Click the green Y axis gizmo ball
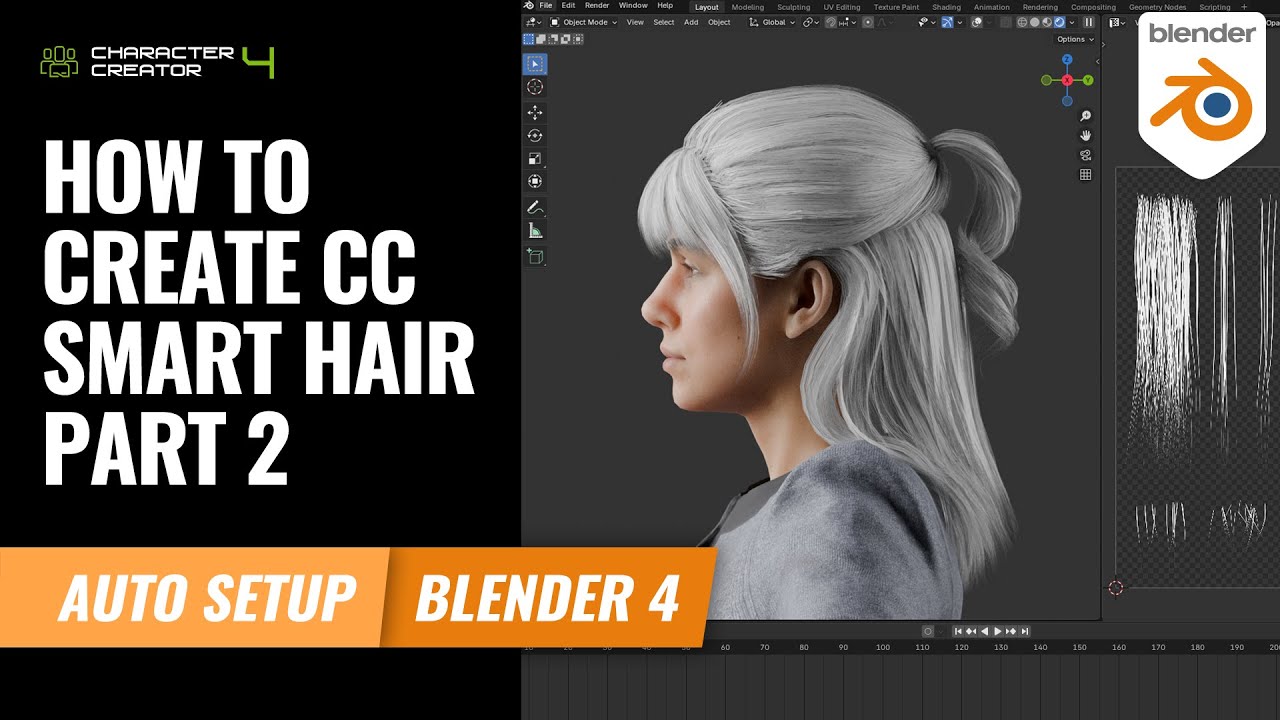This screenshot has height=720, width=1280. [1088, 80]
